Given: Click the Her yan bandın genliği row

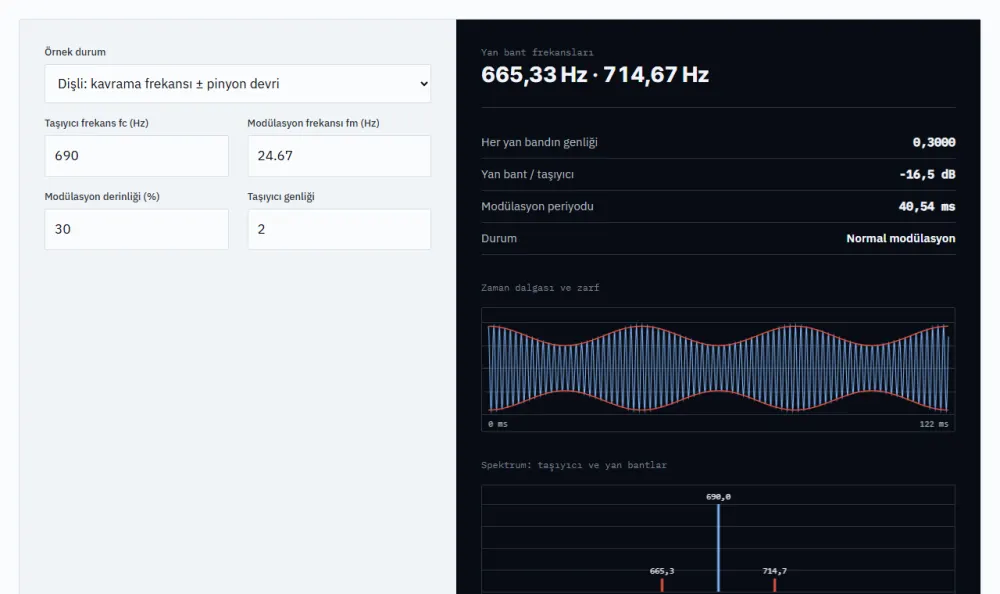Looking at the screenshot, I should 718,142.
